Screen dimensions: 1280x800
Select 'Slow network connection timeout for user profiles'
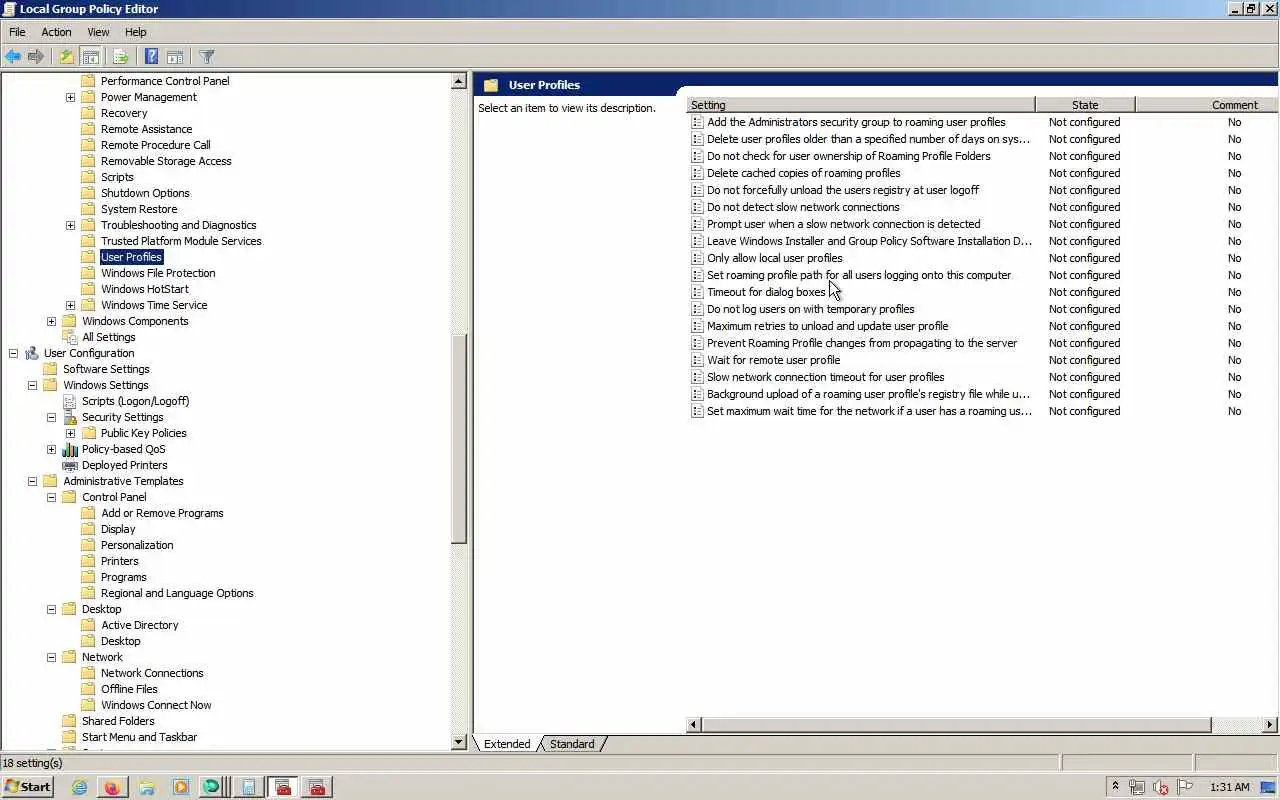(826, 377)
